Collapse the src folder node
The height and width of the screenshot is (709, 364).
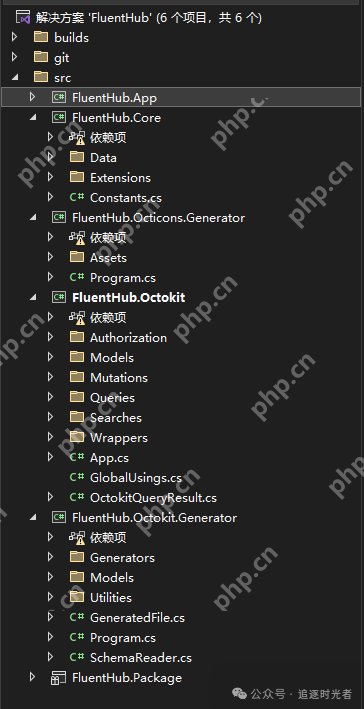pos(15,77)
